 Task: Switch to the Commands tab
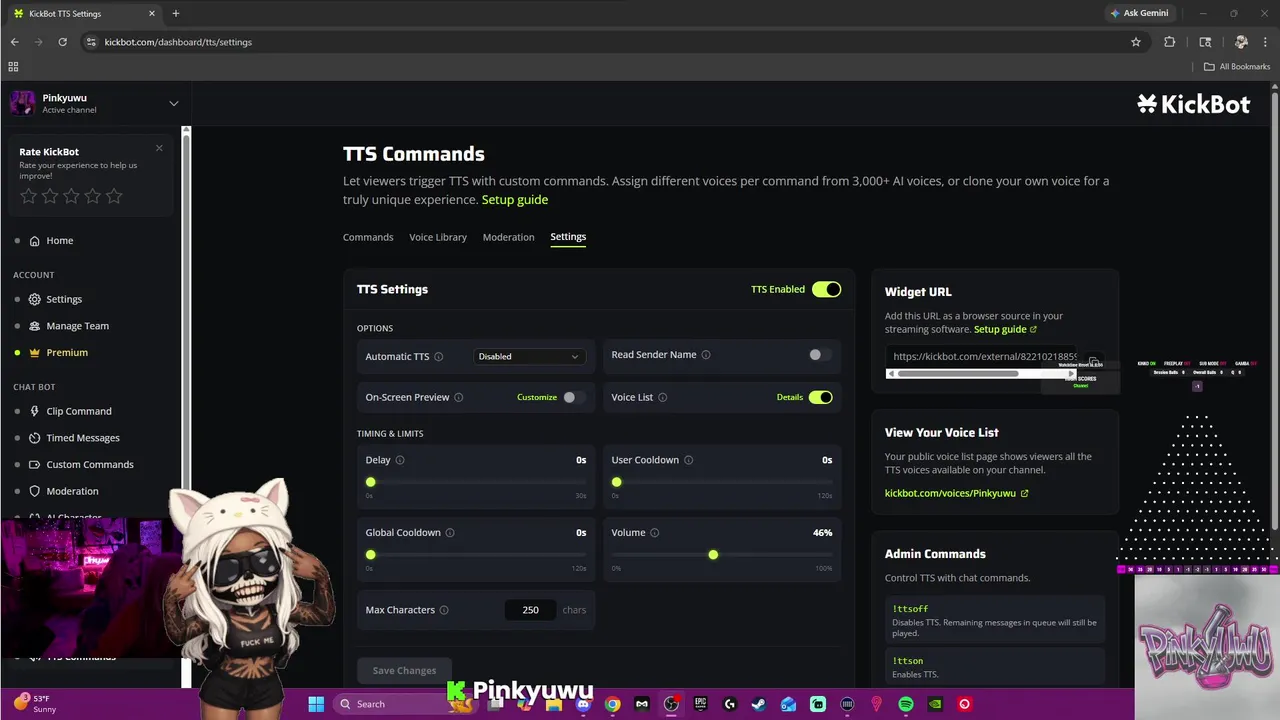pyautogui.click(x=368, y=238)
